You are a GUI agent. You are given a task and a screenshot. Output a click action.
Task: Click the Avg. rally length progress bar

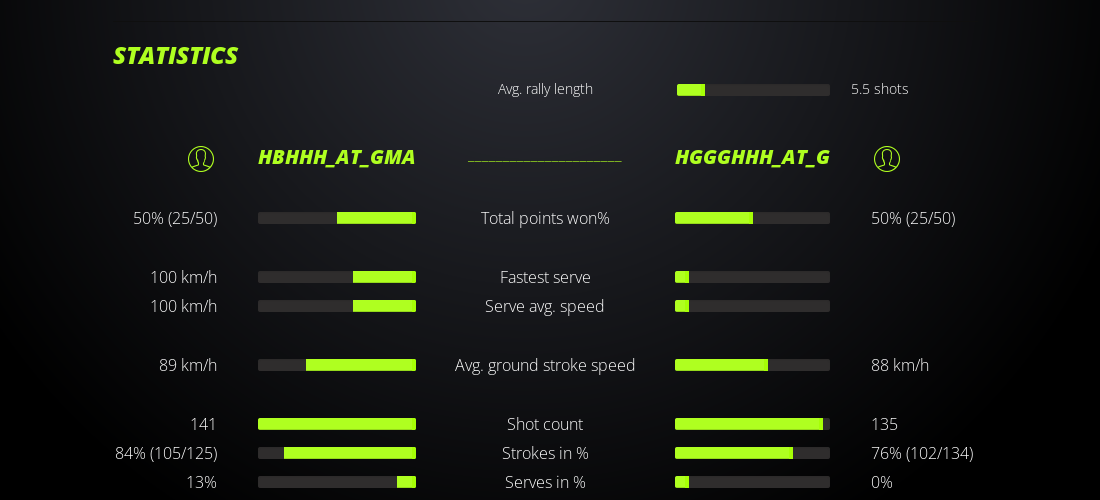coord(753,90)
